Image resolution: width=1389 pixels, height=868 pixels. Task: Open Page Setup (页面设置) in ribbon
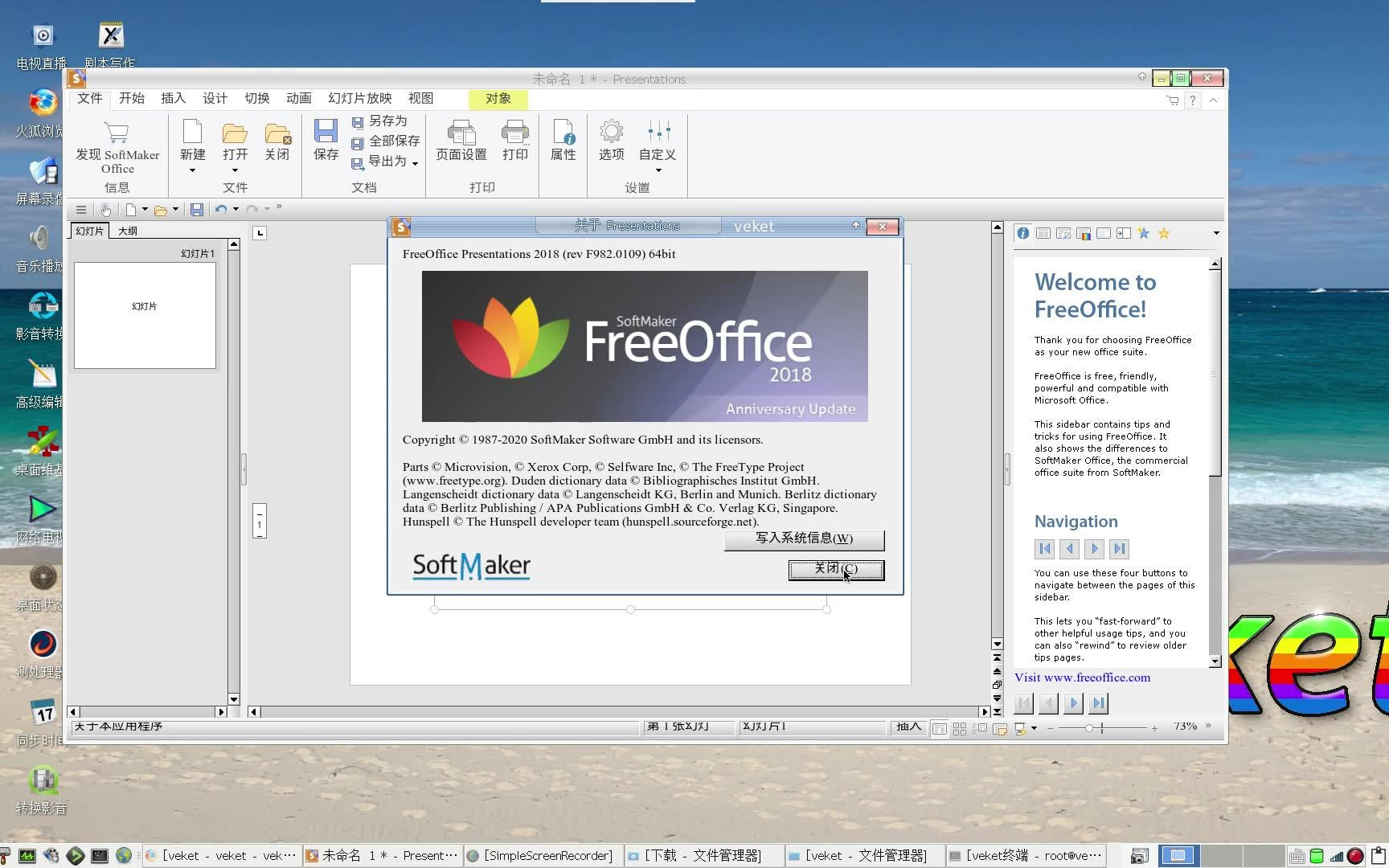(461, 140)
